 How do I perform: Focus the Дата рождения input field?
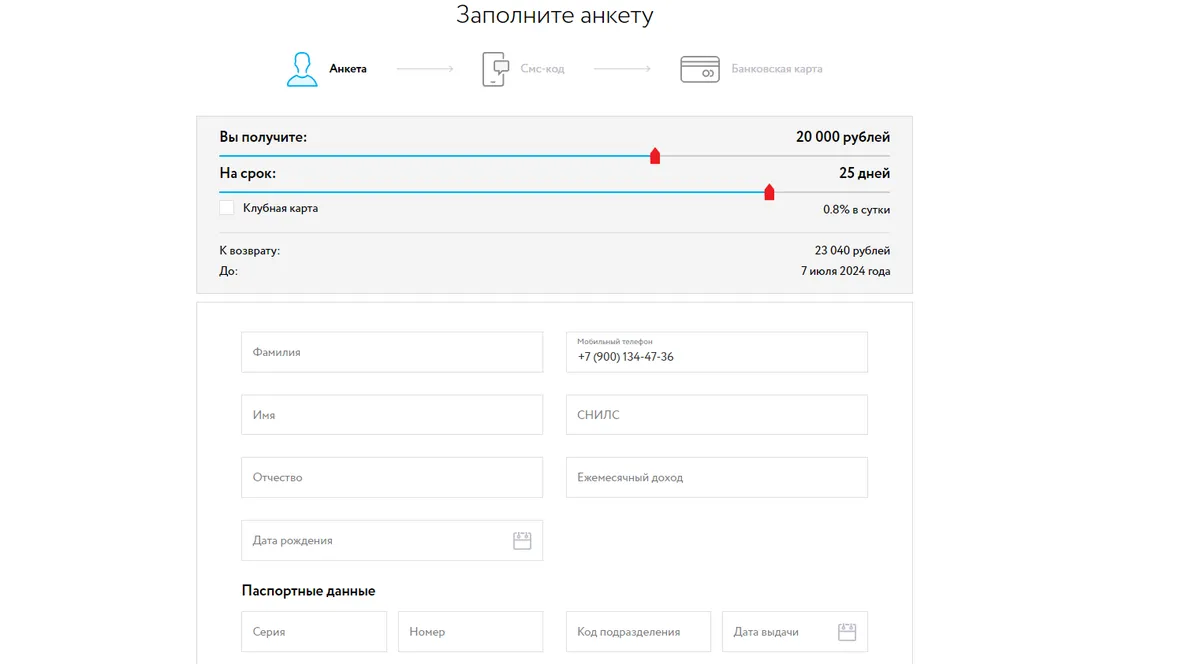point(392,541)
